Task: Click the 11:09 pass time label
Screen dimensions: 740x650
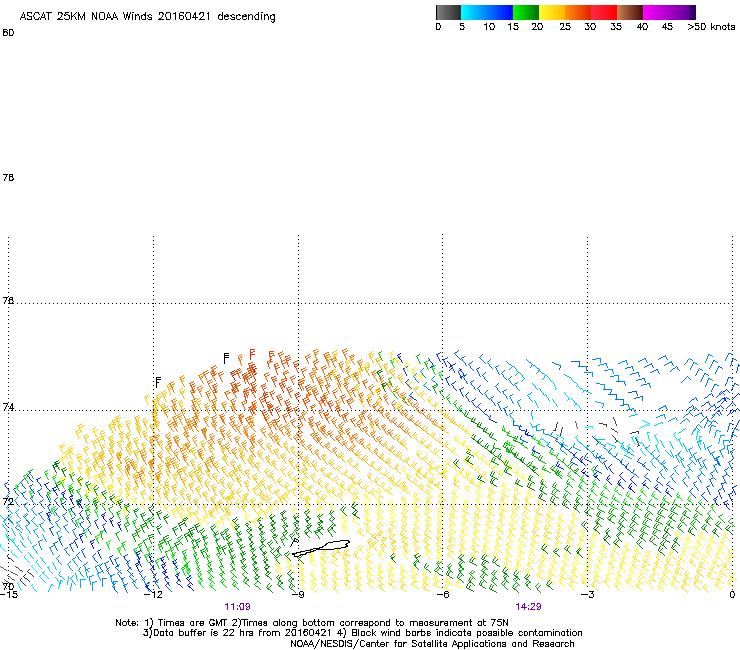Action: click(237, 607)
